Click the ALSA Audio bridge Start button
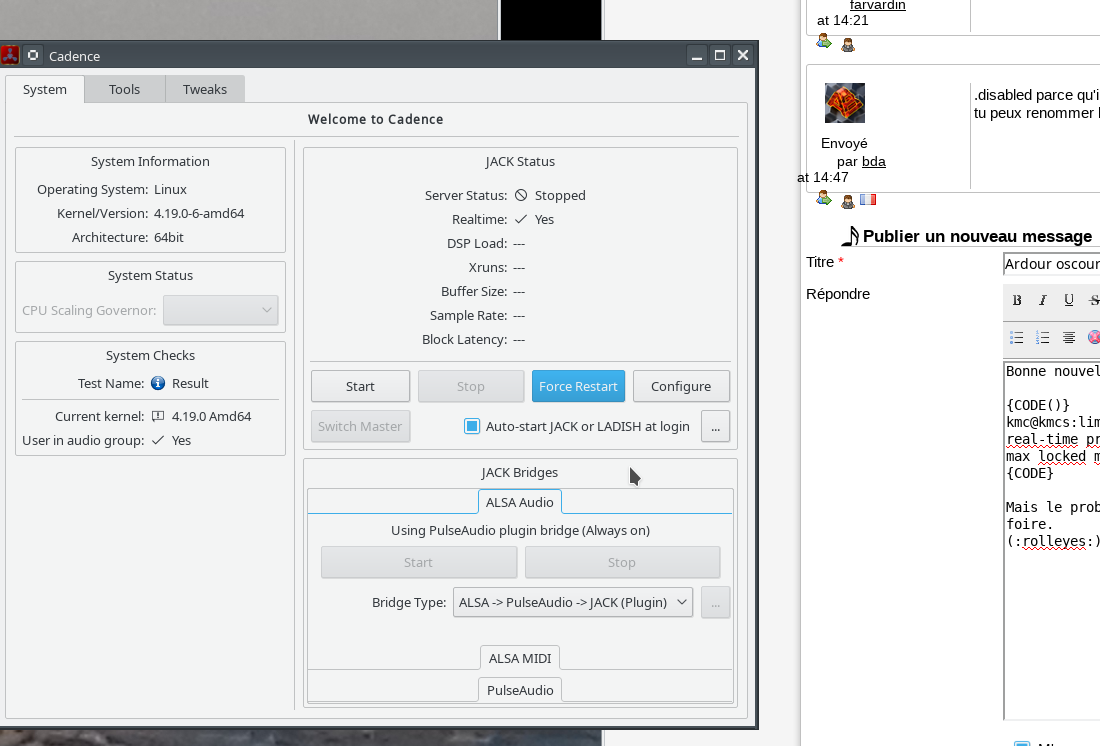The image size is (1100, 746). click(419, 562)
